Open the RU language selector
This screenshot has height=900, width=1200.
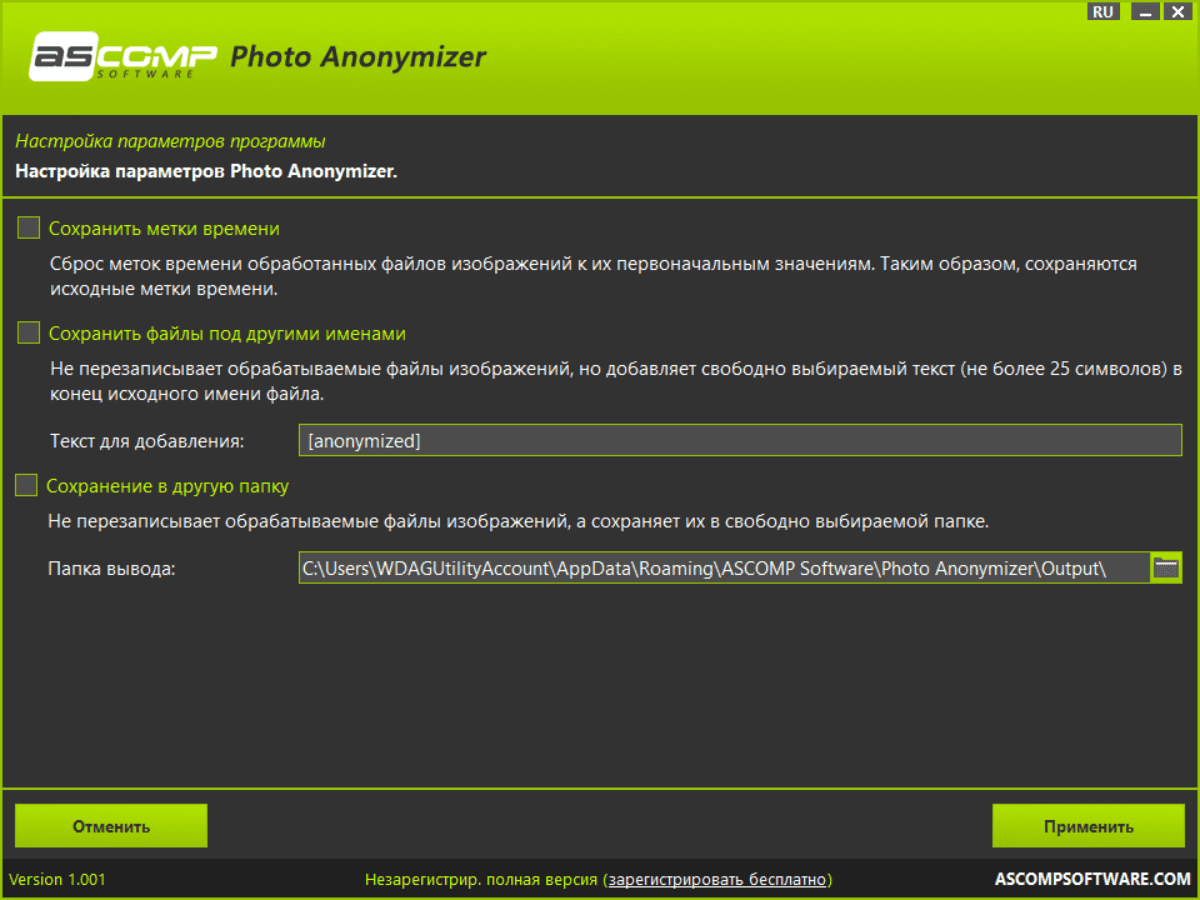[1103, 12]
